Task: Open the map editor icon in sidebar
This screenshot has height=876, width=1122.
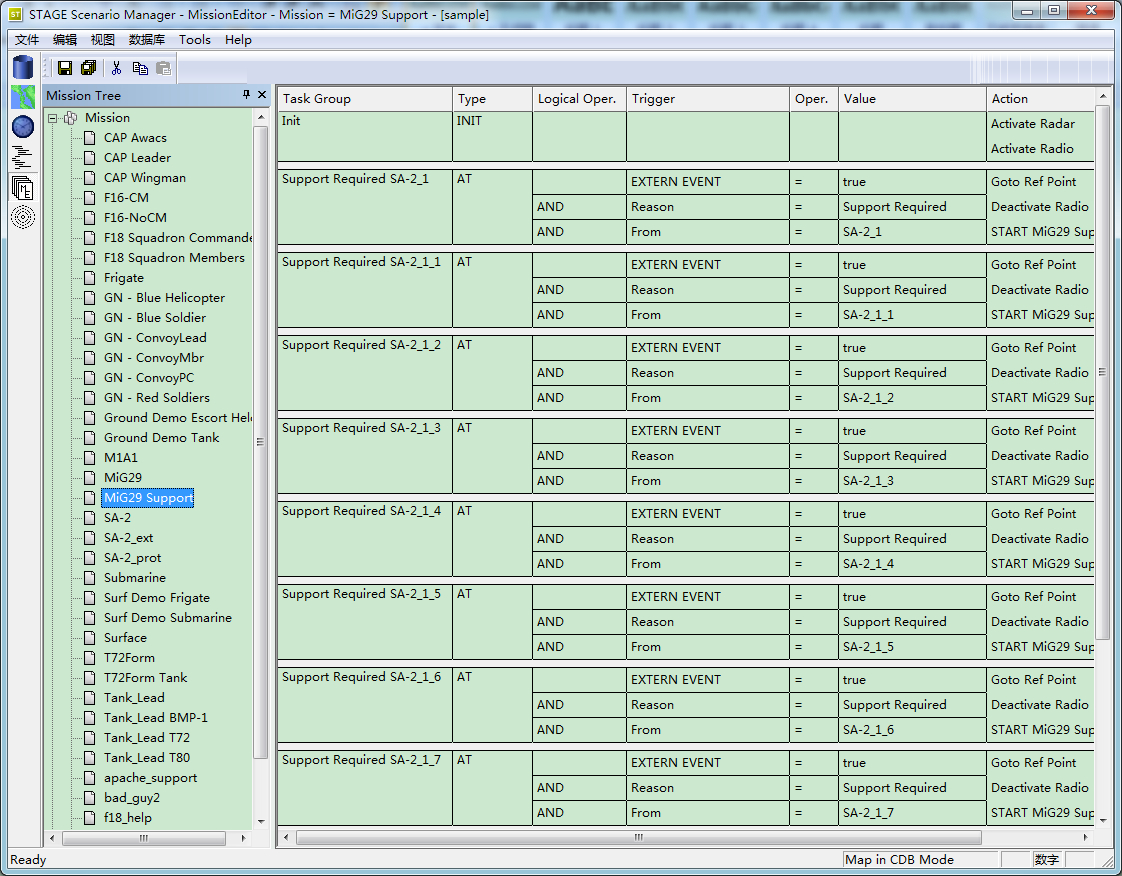Action: coord(23,97)
